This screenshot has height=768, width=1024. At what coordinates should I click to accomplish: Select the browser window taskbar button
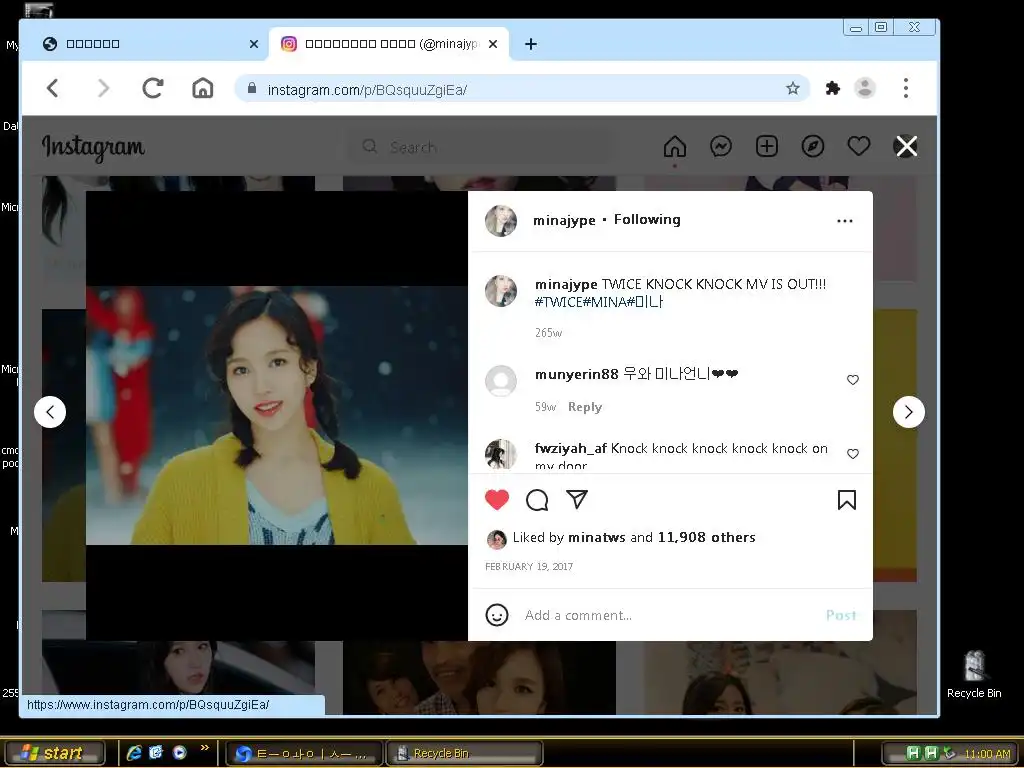(x=306, y=753)
